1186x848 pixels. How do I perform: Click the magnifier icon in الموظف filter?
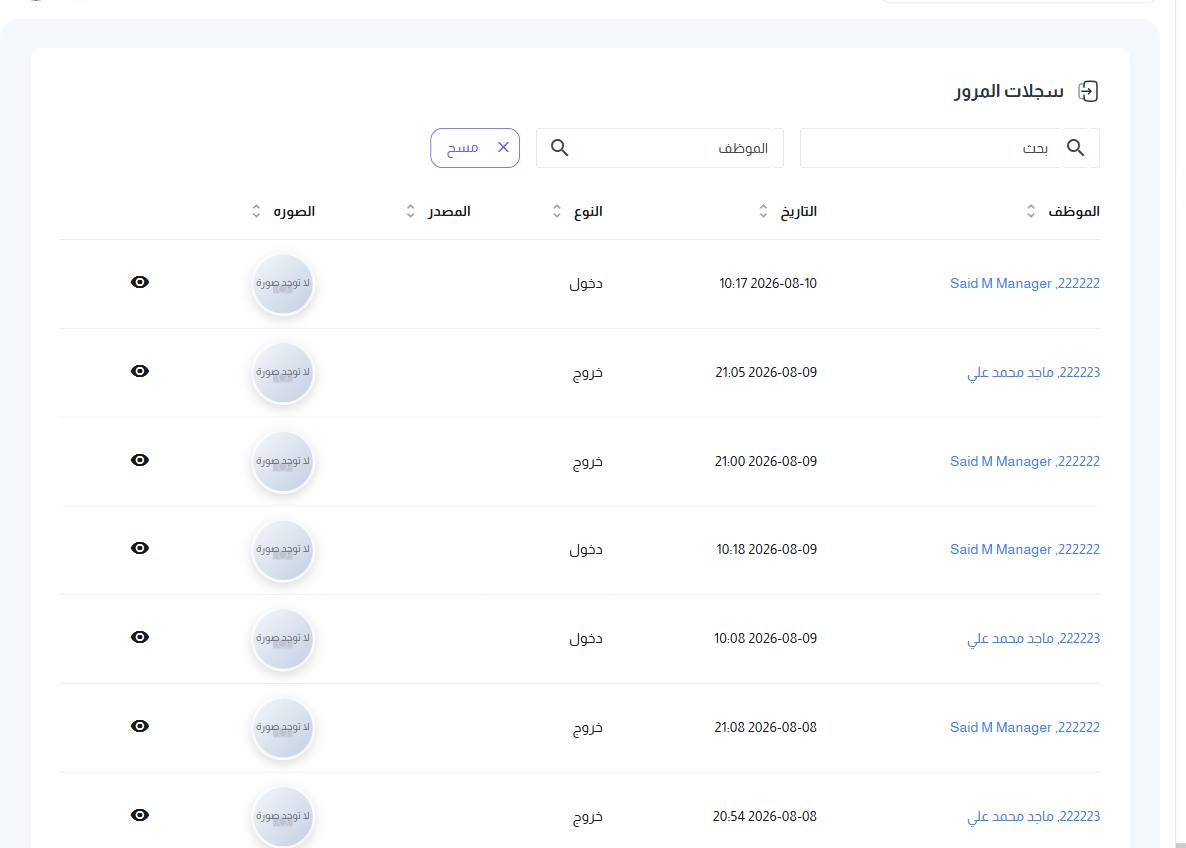click(559, 148)
